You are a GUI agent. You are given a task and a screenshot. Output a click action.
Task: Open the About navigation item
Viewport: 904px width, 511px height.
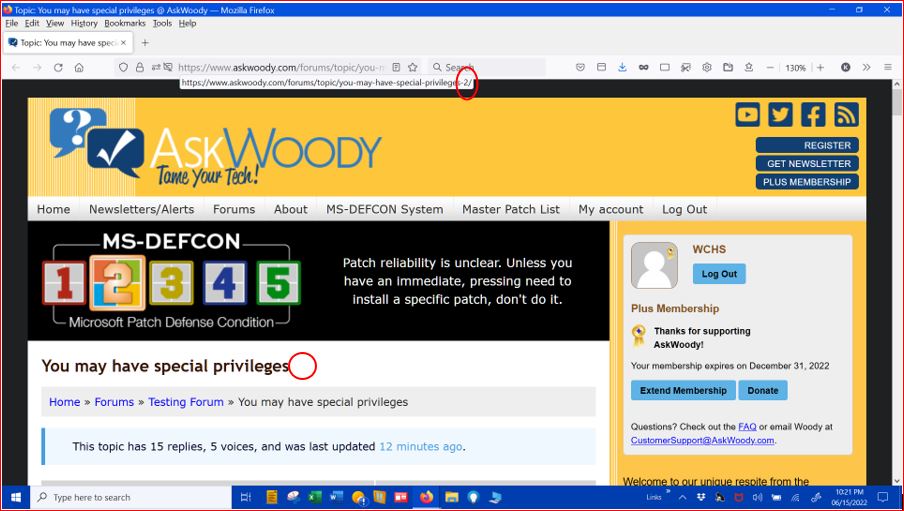pyautogui.click(x=291, y=209)
